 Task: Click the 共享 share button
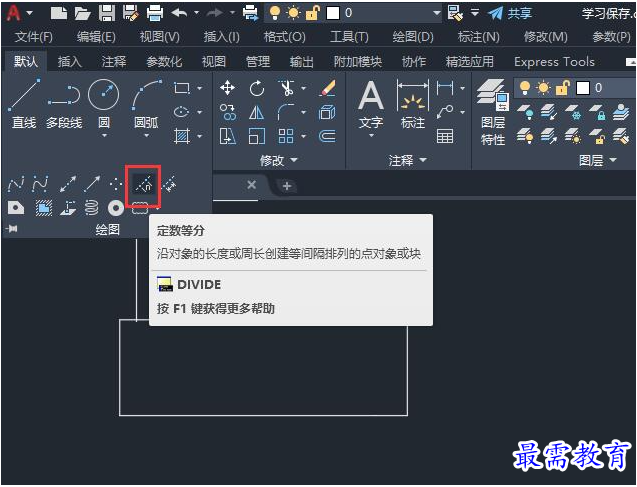[509, 13]
